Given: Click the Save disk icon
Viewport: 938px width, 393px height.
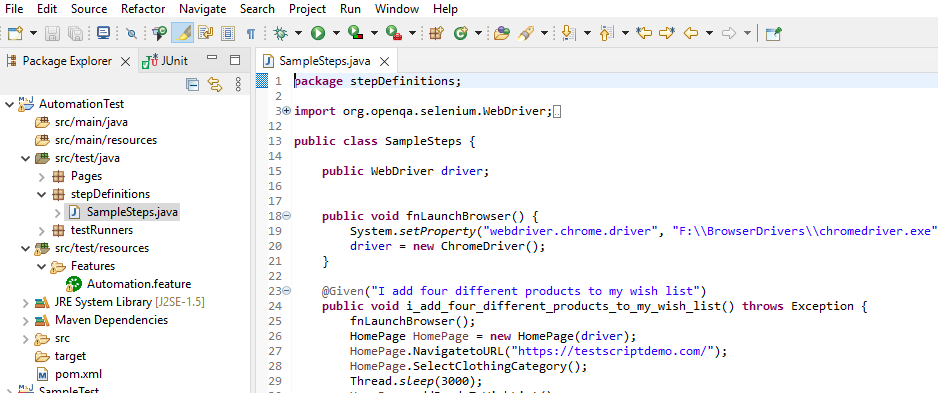Looking at the screenshot, I should [53, 33].
